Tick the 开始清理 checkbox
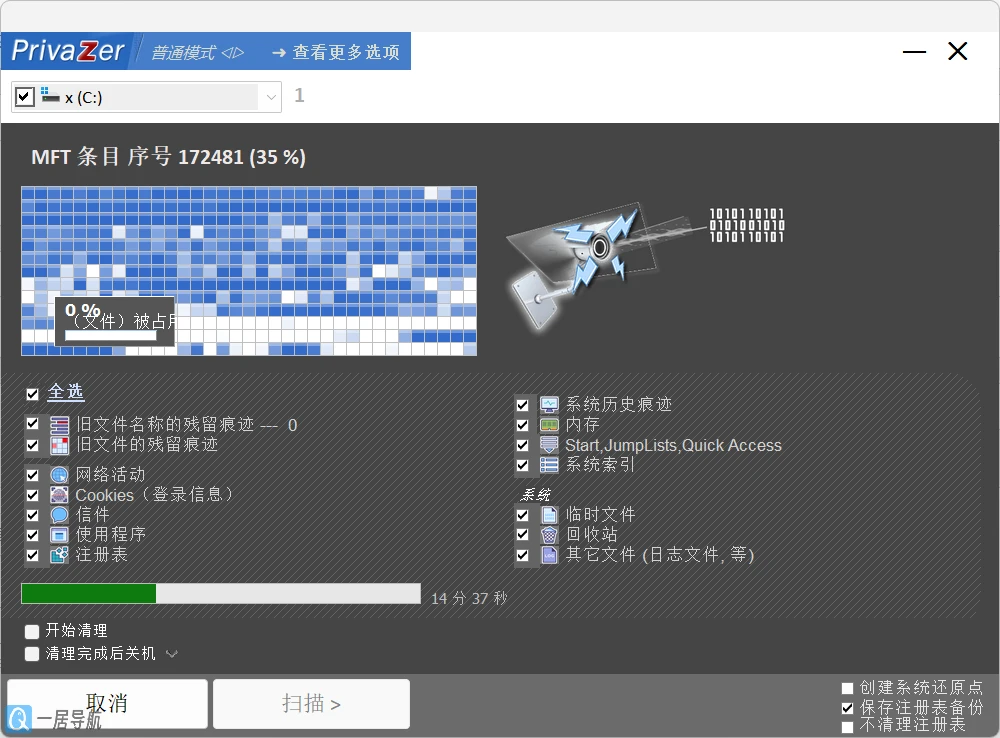 pyautogui.click(x=33, y=631)
